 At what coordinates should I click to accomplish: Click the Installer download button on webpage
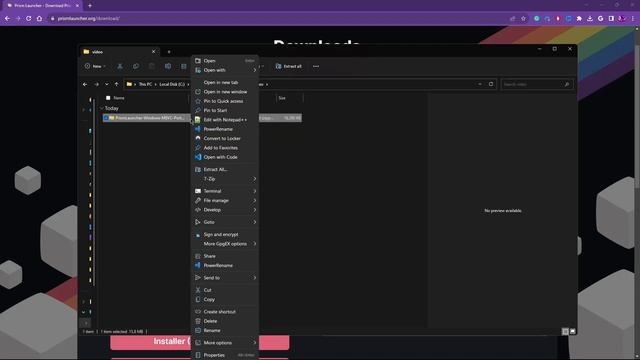[200, 342]
